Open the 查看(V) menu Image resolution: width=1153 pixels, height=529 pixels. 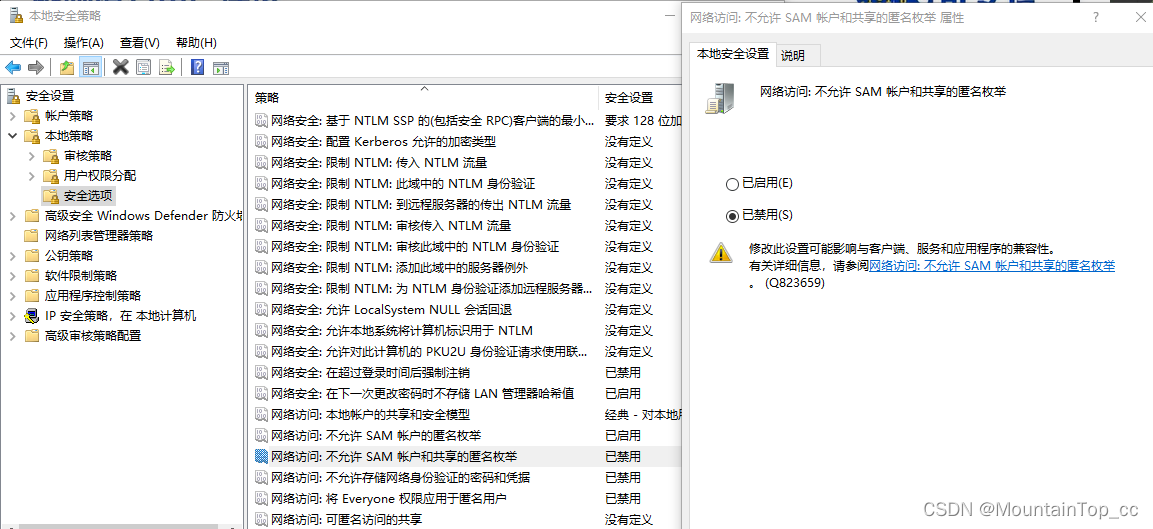(x=140, y=43)
